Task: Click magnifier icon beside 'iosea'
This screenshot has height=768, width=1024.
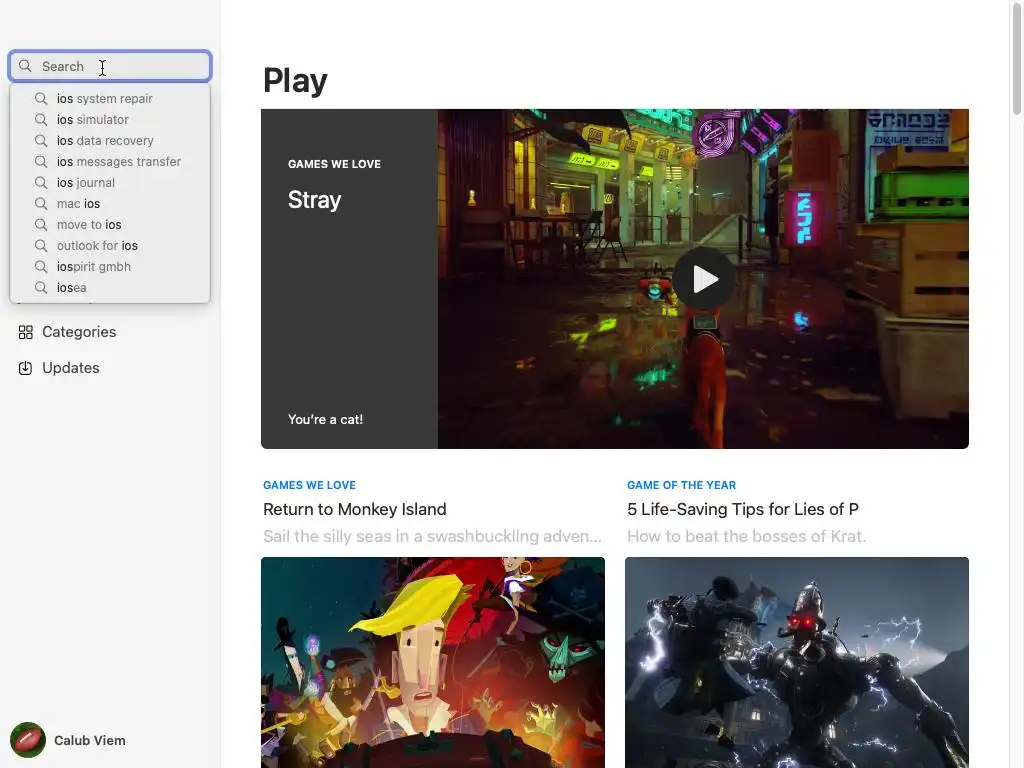Action: coord(41,287)
